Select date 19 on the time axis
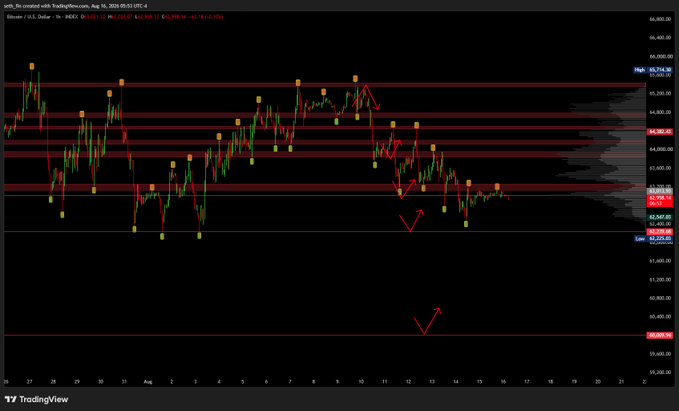 tap(574, 382)
